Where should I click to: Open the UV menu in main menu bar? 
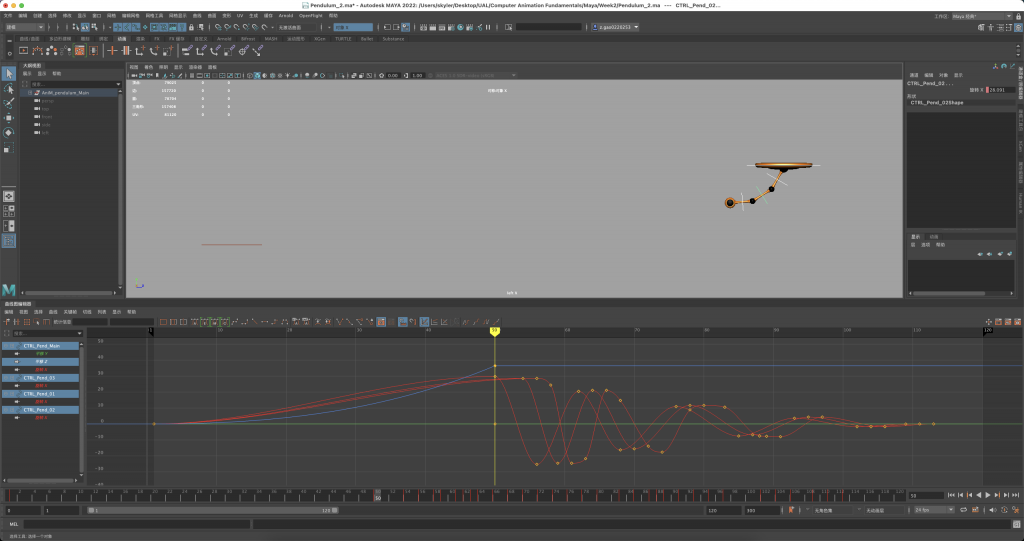[240, 16]
